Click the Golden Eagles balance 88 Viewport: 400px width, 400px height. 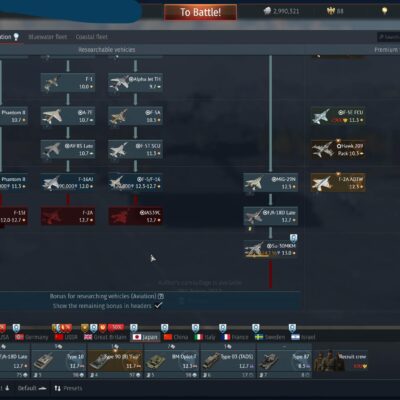pyautogui.click(x=335, y=11)
